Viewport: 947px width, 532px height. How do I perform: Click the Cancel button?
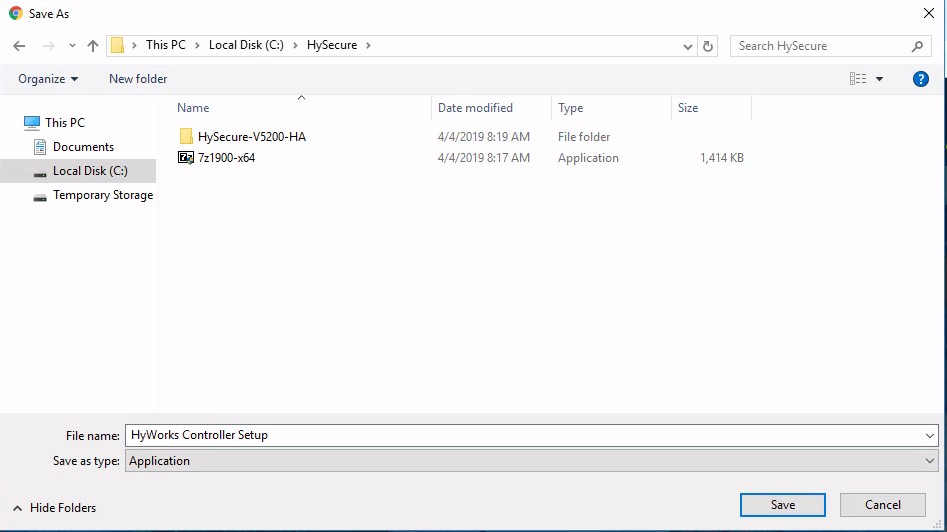[x=882, y=505]
